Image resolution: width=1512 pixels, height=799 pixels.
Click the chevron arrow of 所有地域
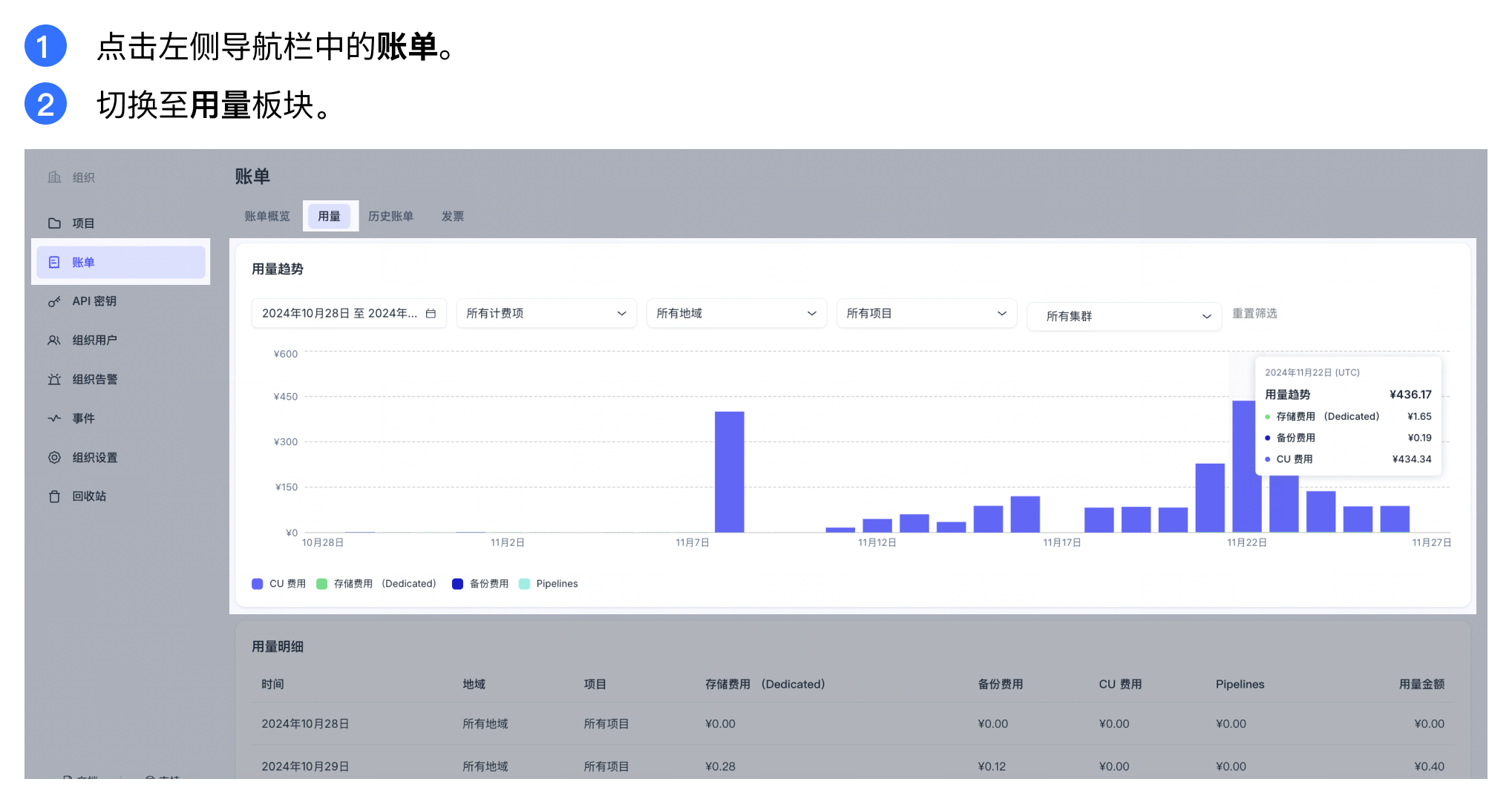point(812,314)
